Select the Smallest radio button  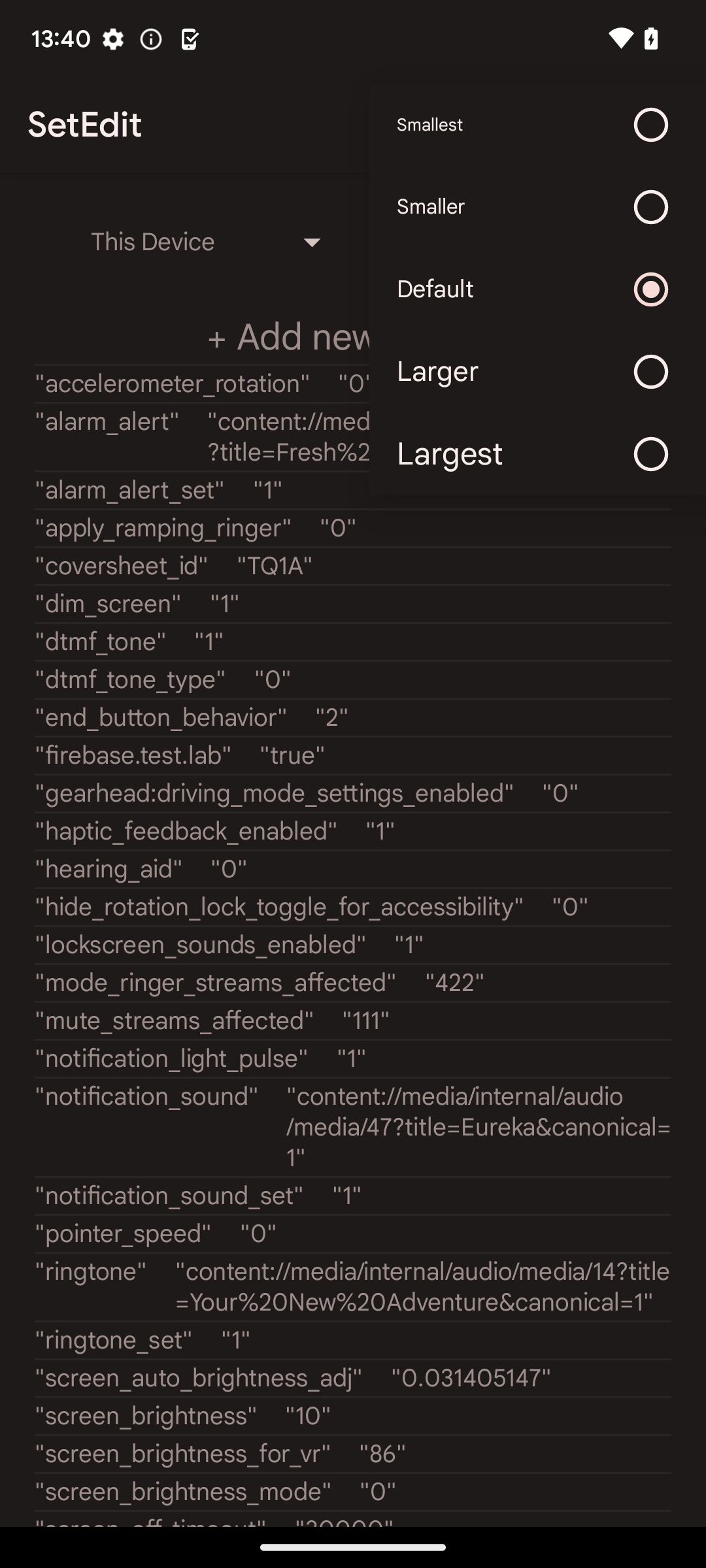[650, 125]
